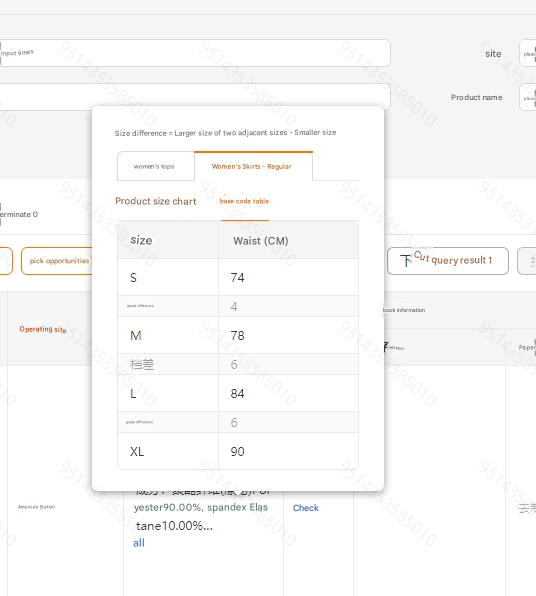Open the Check link
536x596 pixels.
tap(306, 508)
